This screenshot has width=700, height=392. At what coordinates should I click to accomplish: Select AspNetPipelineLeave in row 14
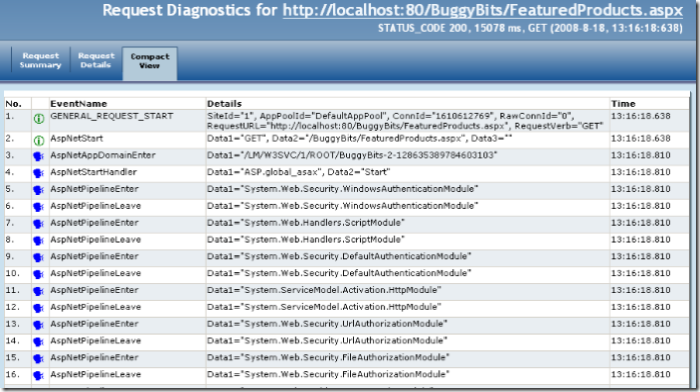click(96, 341)
